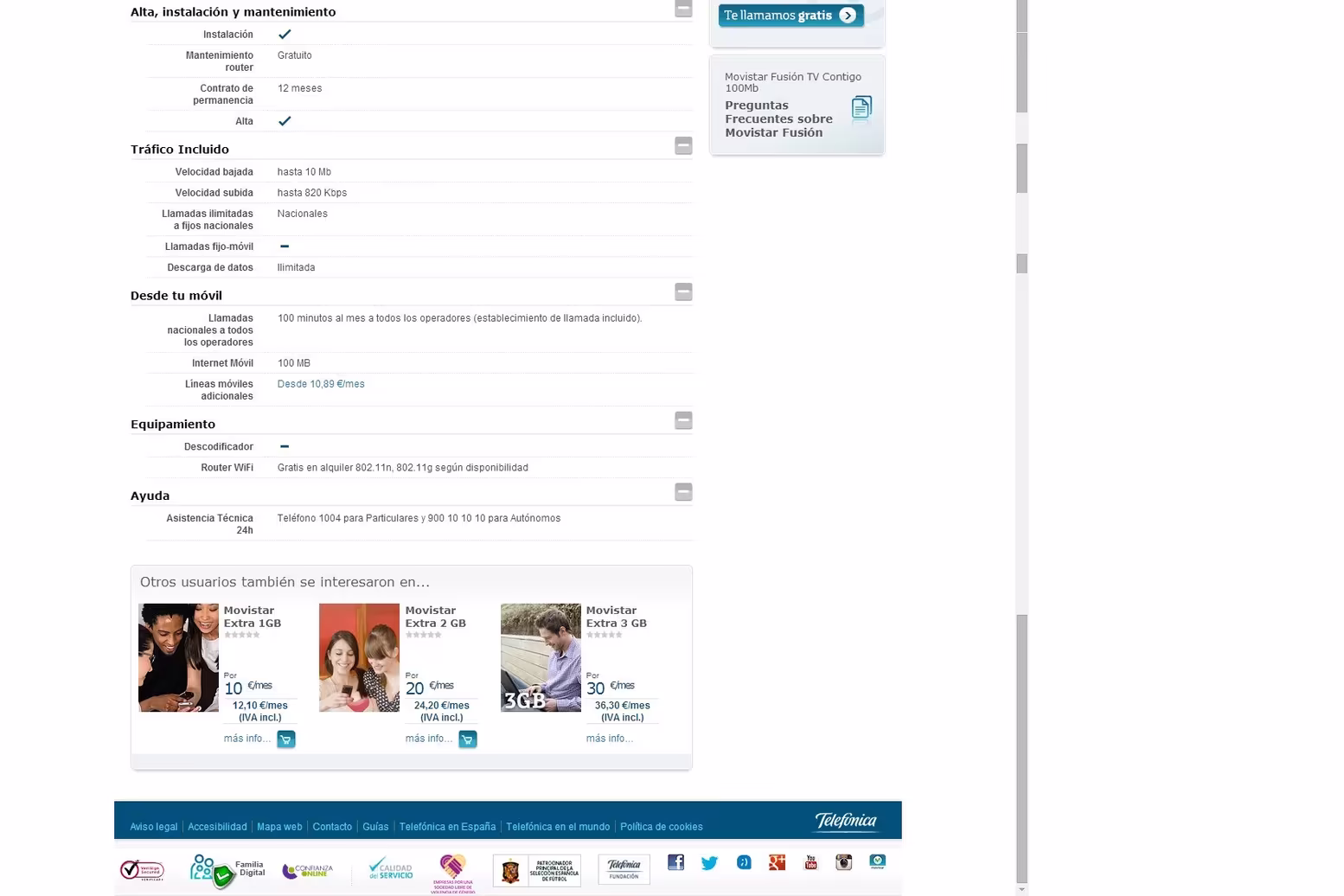
Task: Click Selección Española de Fútbol sponsor logo
Action: [536, 871]
